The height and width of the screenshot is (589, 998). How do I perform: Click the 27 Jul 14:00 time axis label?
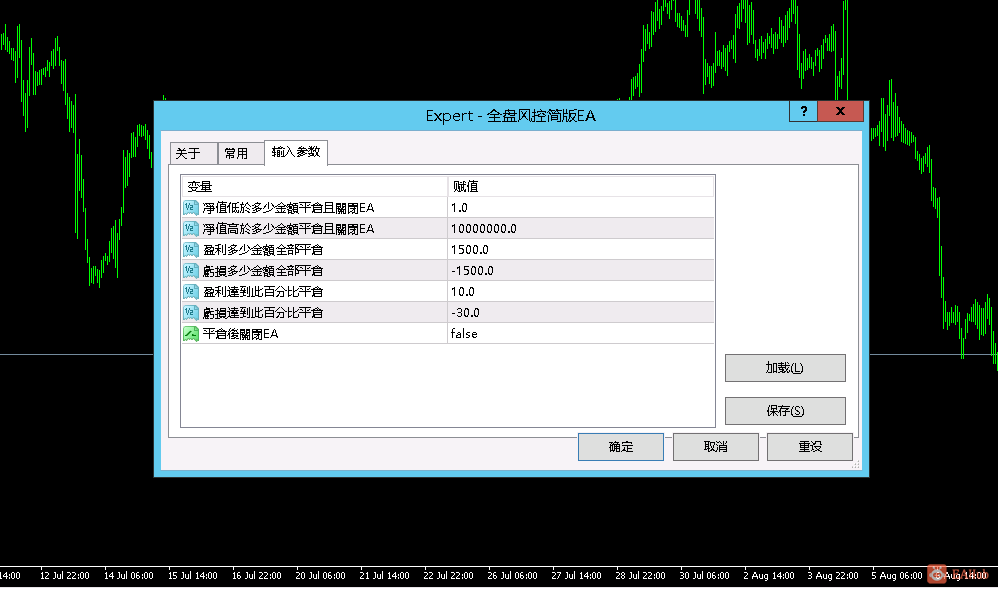(x=576, y=576)
